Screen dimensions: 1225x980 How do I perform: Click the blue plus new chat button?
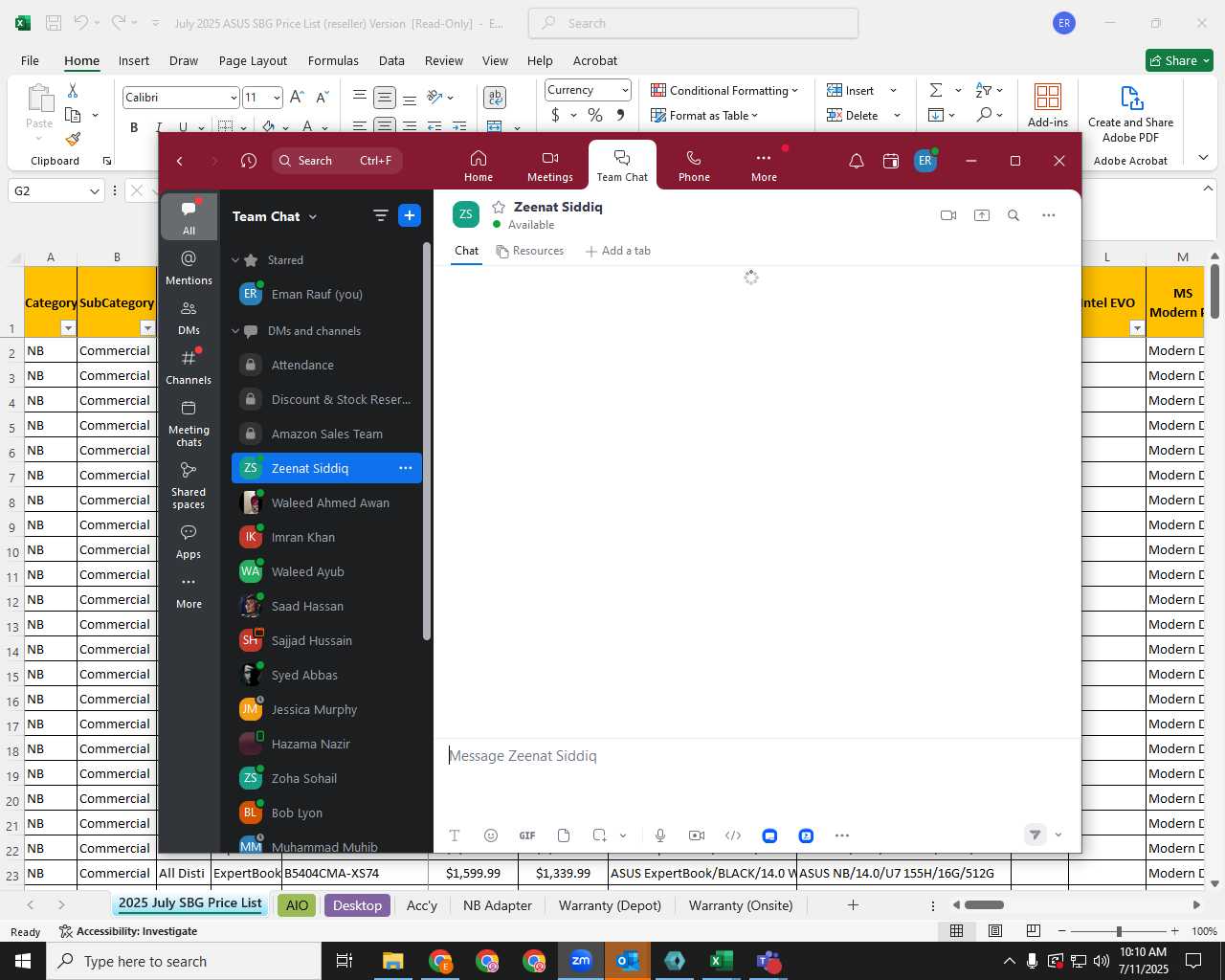tap(410, 216)
